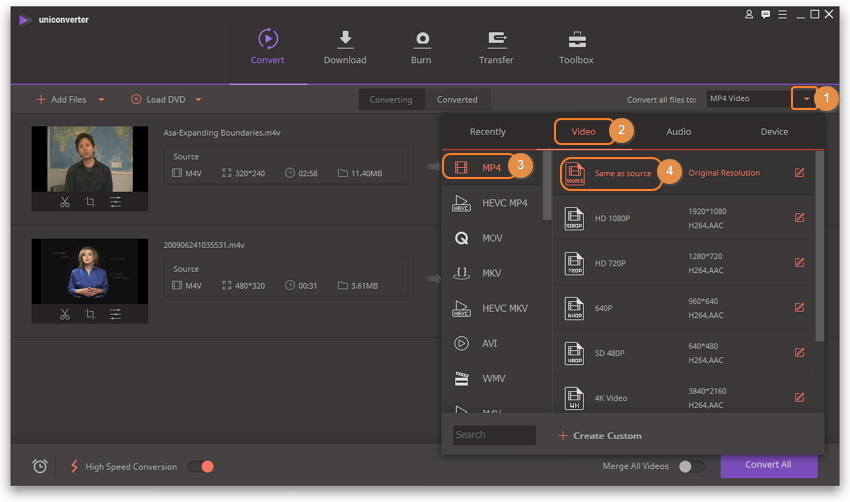Viewport: 850px width, 502px height.
Task: Switch to the Device tab
Action: pyautogui.click(x=774, y=132)
